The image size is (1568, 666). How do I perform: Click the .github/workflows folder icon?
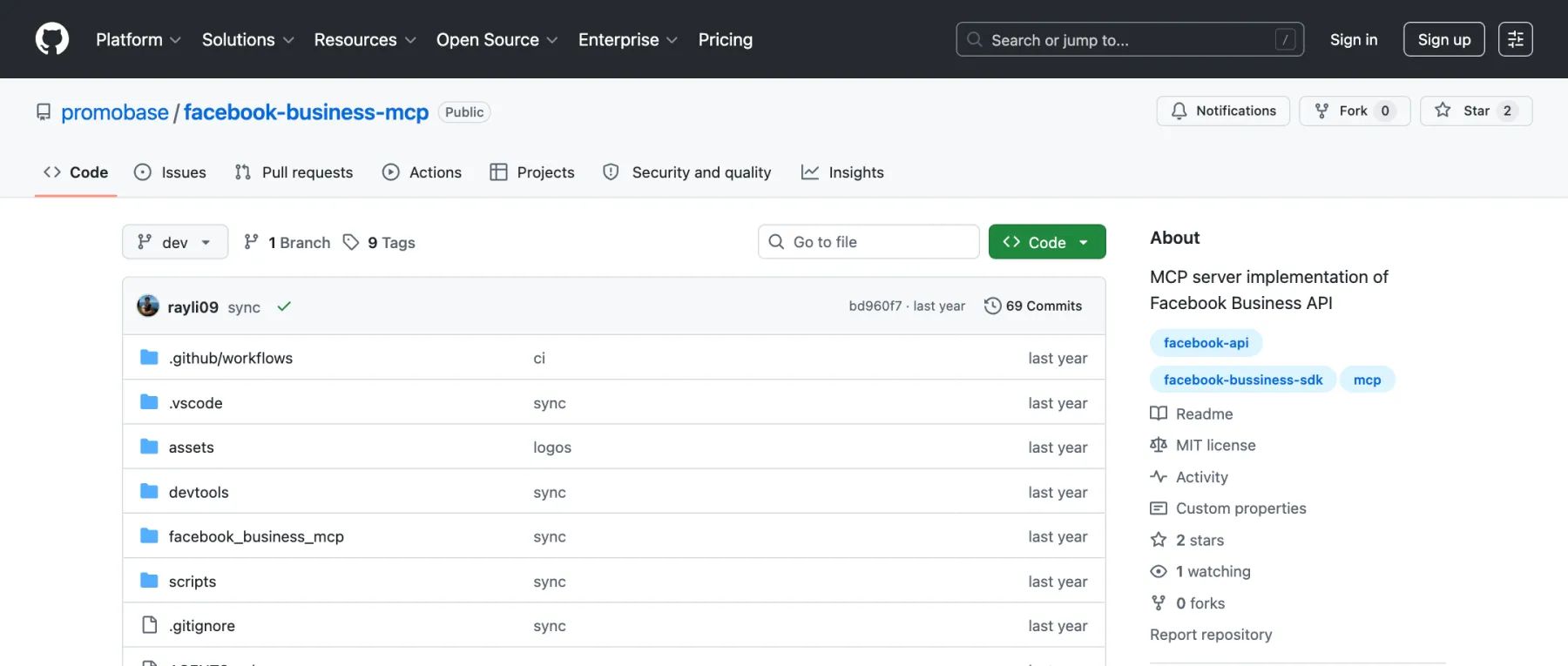tap(149, 357)
